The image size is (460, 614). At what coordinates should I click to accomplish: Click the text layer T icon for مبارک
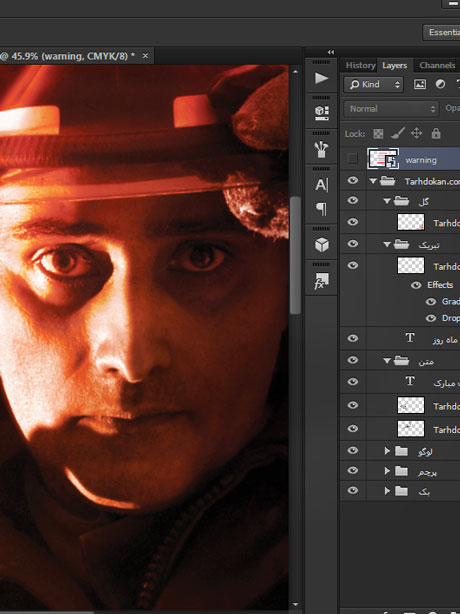[x=410, y=381]
